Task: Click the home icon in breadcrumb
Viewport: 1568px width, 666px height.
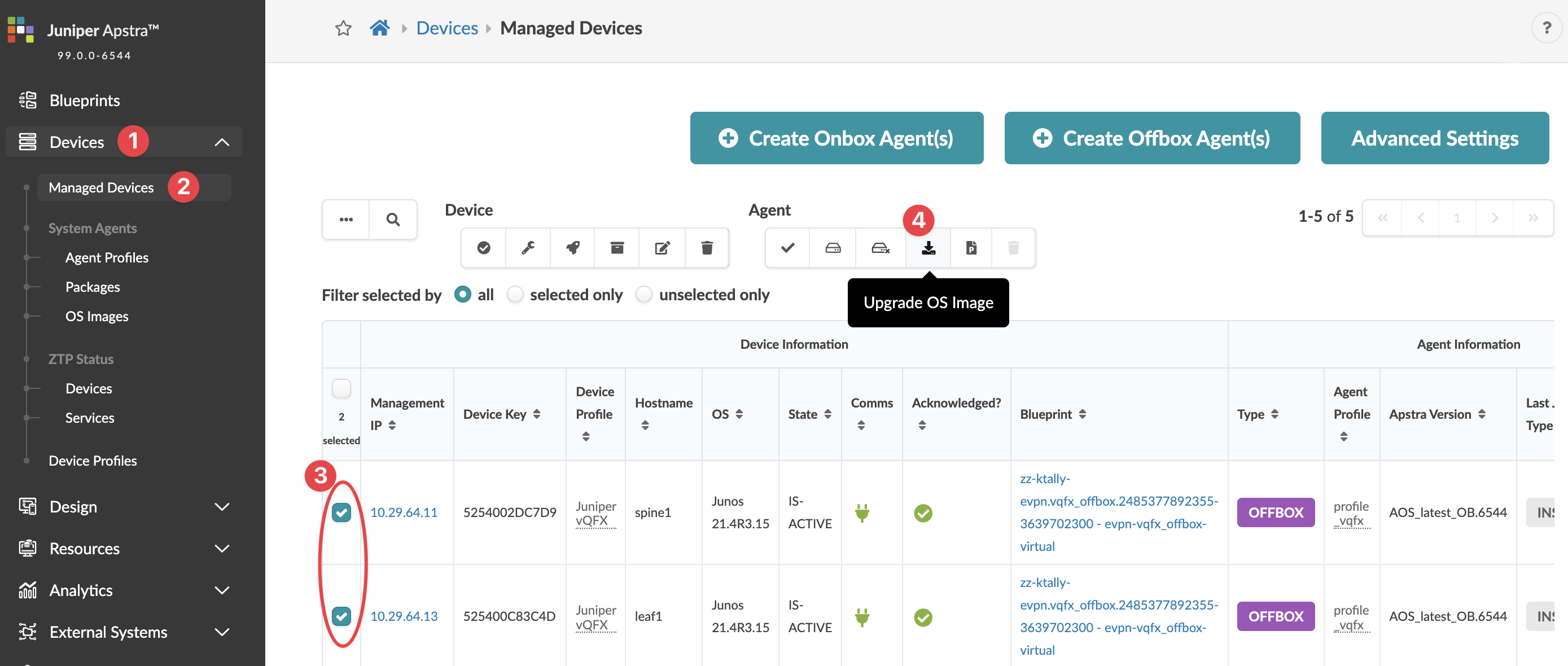Action: pyautogui.click(x=379, y=28)
